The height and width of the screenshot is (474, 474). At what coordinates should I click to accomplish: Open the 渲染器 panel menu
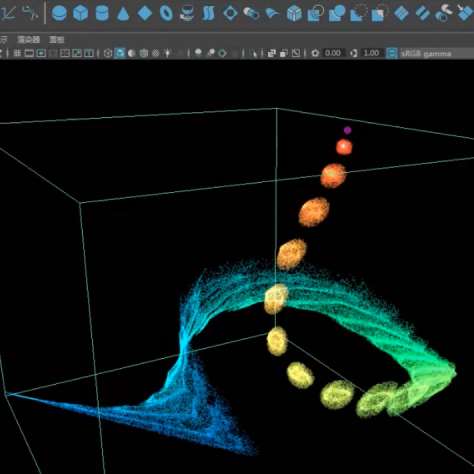29,40
